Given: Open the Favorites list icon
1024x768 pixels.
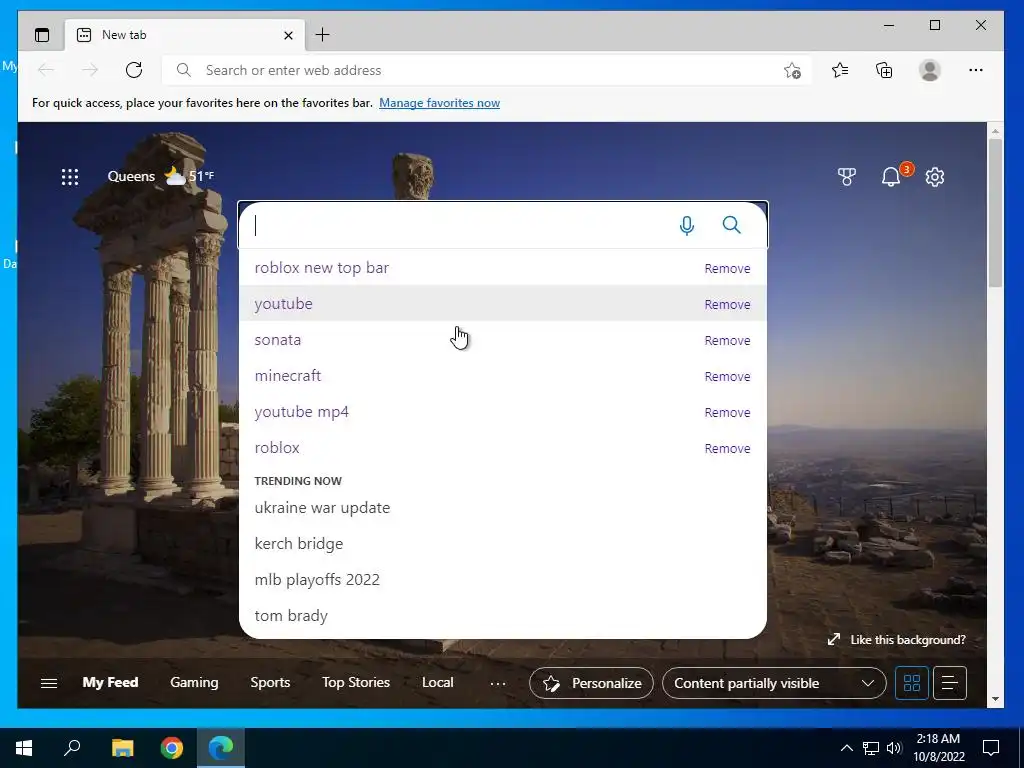Looking at the screenshot, I should pos(840,70).
